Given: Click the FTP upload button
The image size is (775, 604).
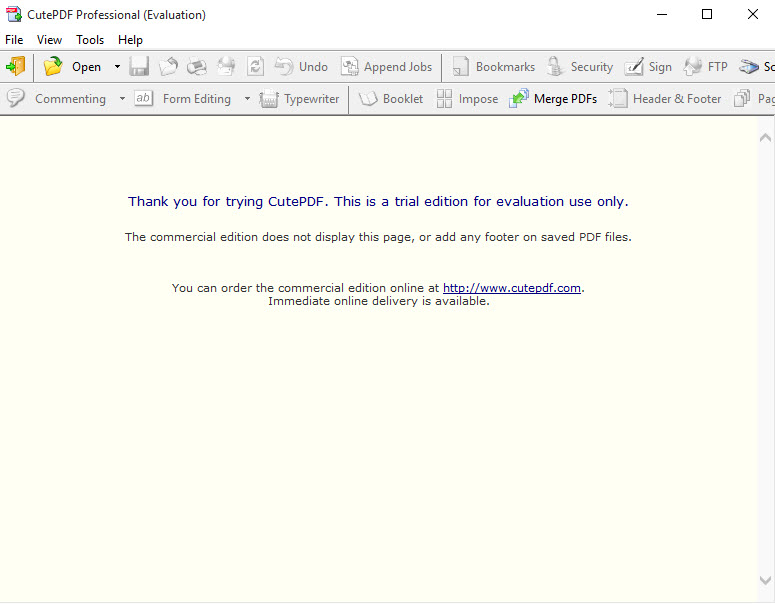Looking at the screenshot, I should click(705, 66).
